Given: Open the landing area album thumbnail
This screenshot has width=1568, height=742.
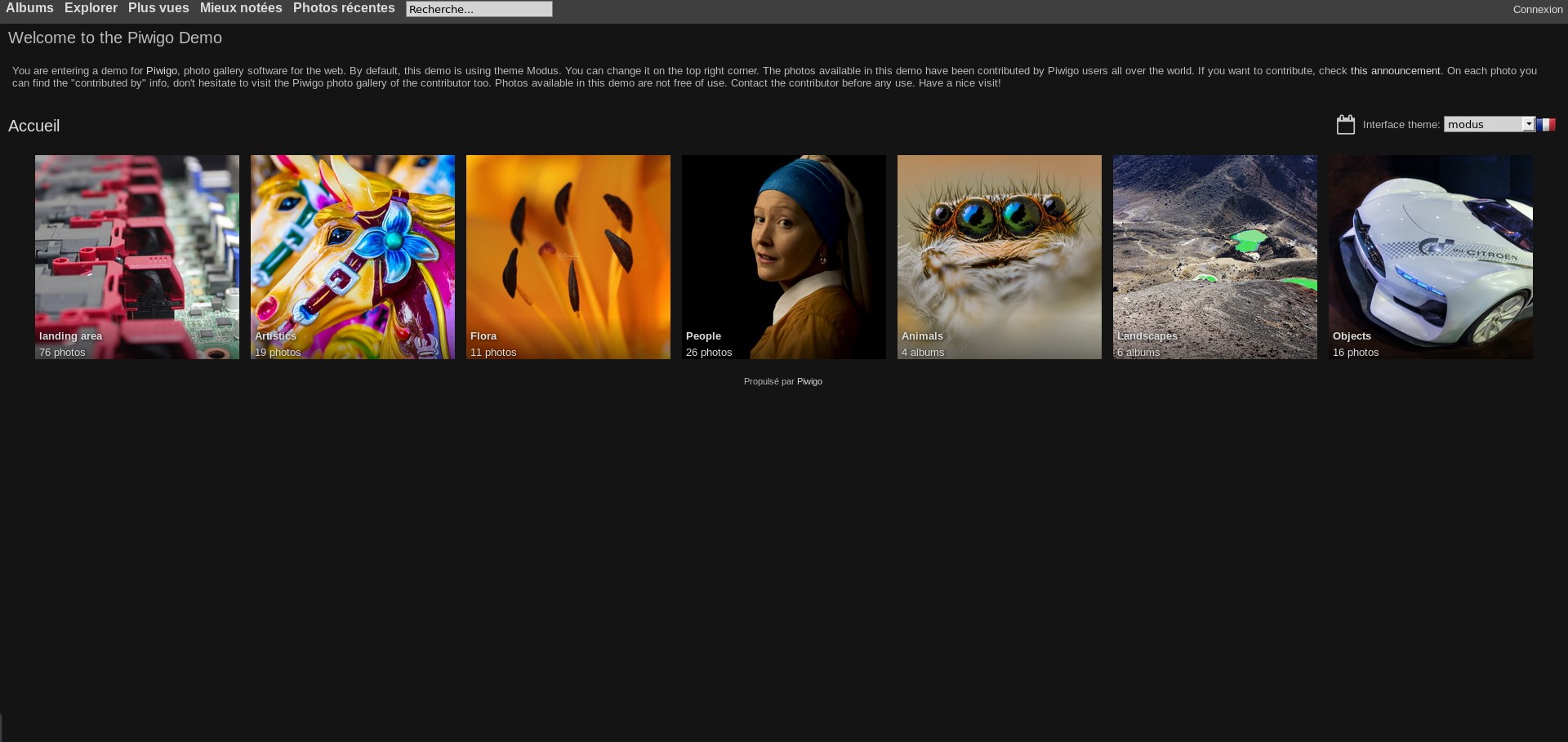Looking at the screenshot, I should point(137,257).
